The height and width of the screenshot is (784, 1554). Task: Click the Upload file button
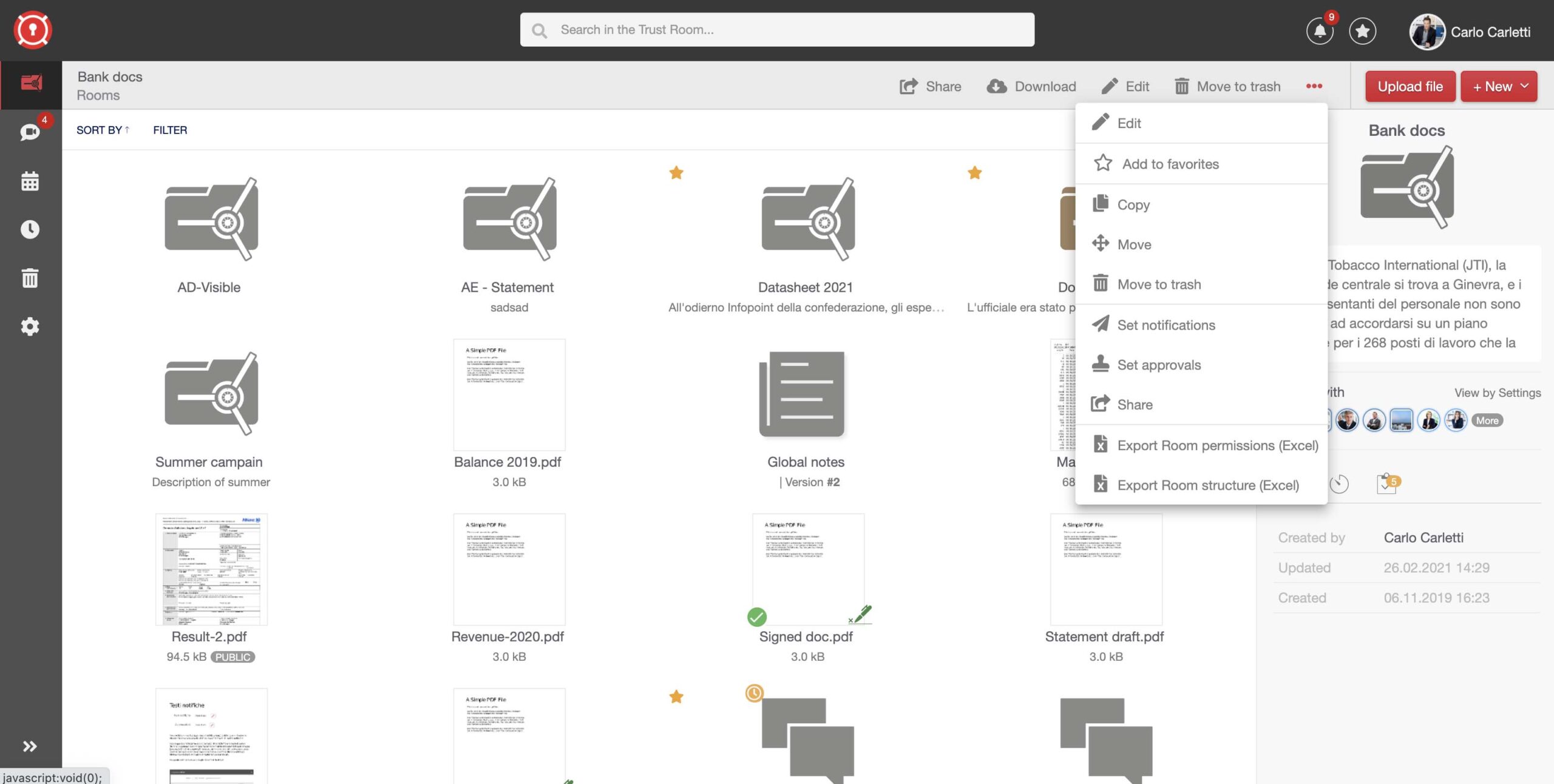(1410, 86)
